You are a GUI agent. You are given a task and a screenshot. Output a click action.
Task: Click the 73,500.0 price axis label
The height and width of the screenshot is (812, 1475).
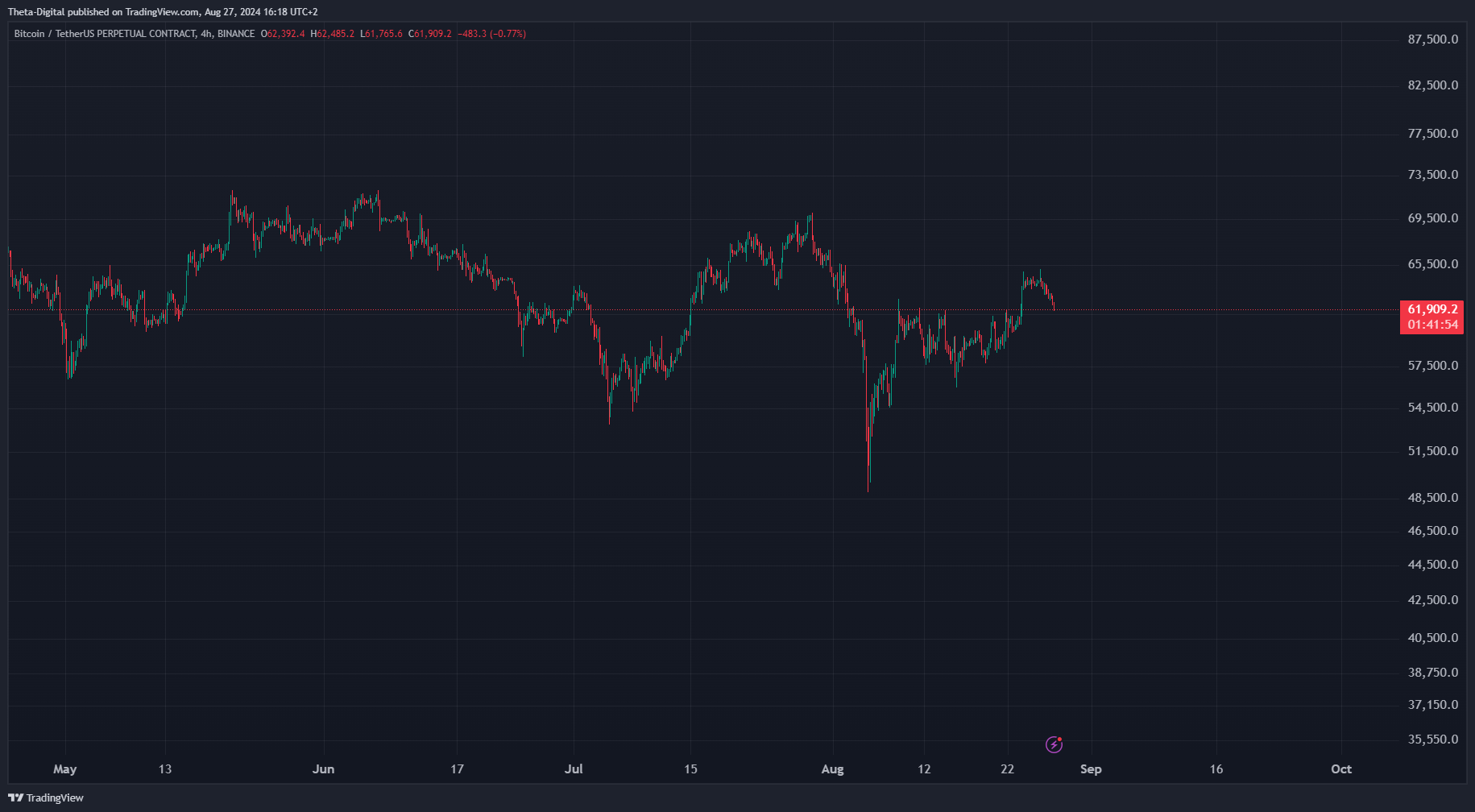(x=1432, y=175)
